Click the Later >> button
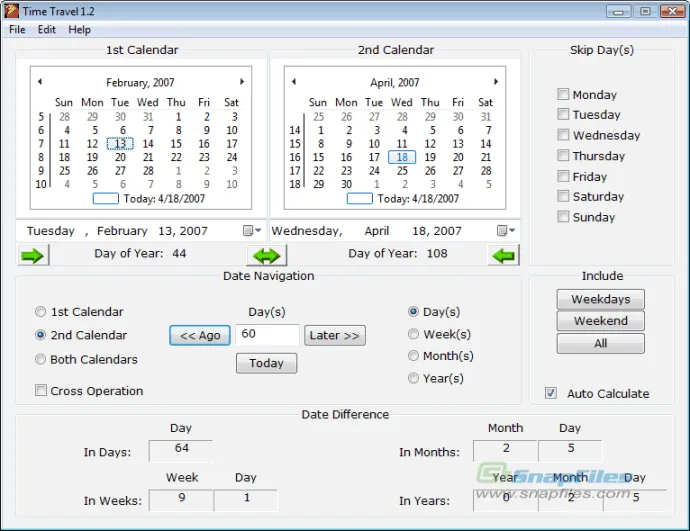 (335, 336)
